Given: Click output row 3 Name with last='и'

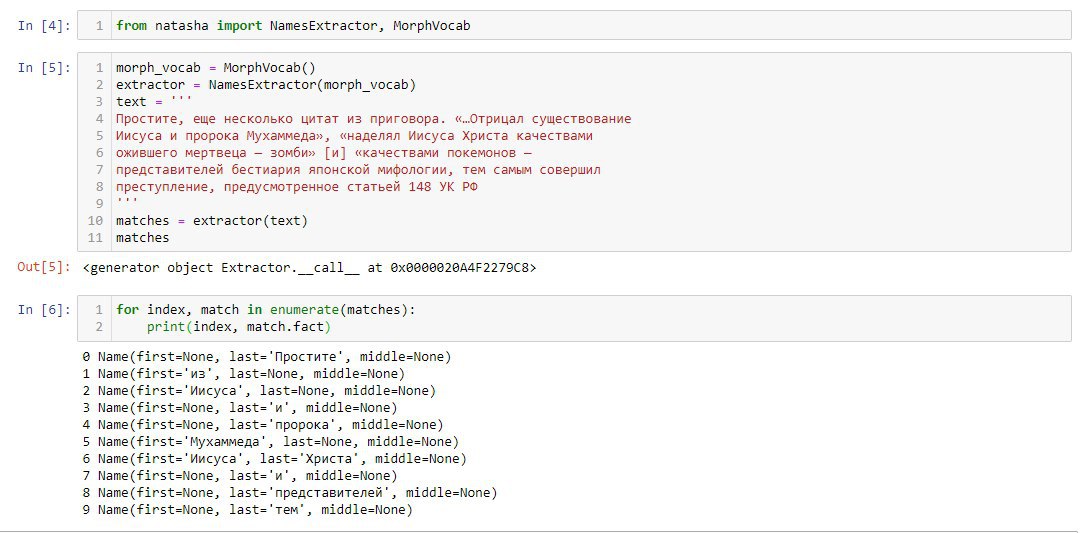Looking at the screenshot, I should point(240,408).
